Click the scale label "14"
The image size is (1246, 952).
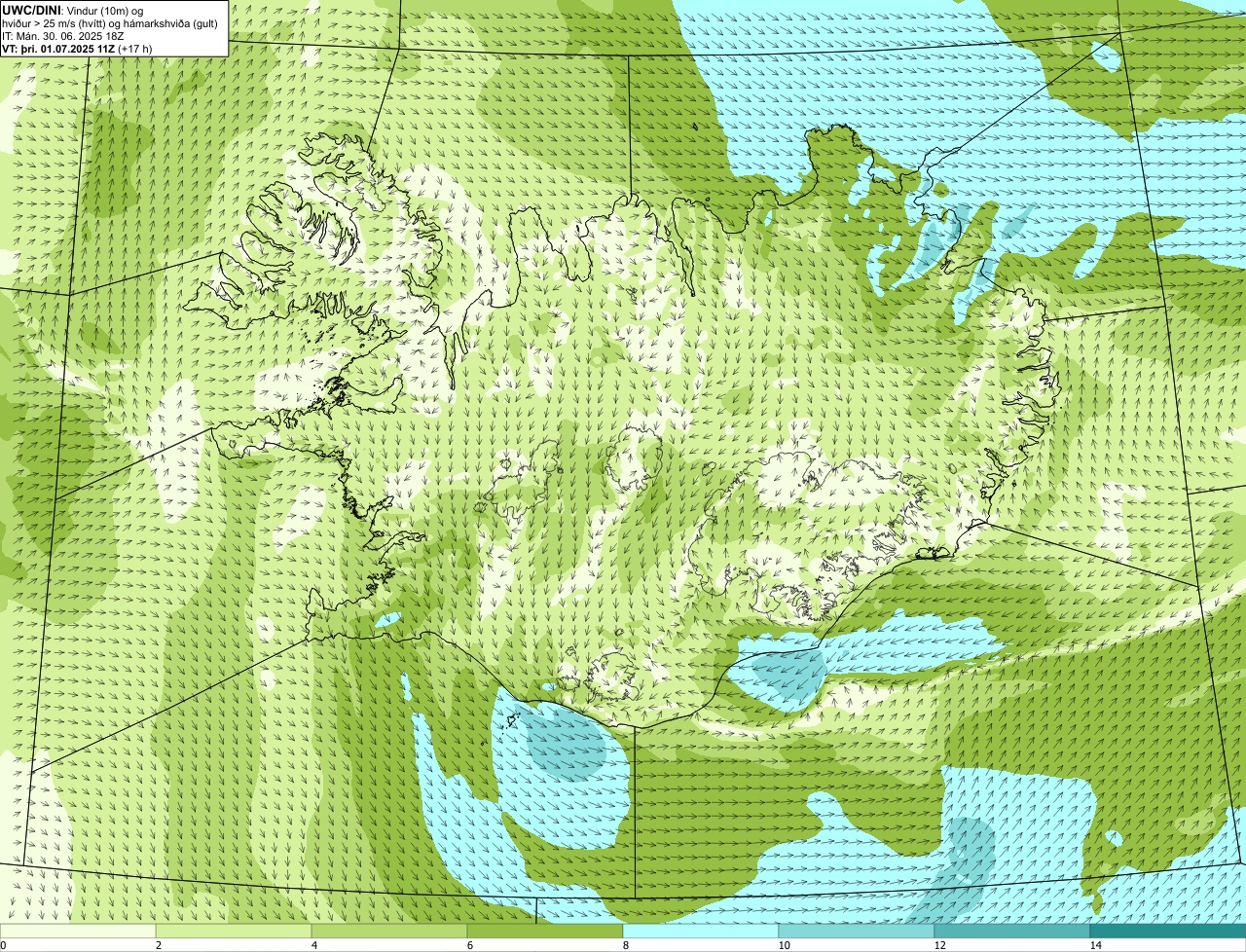point(1095,945)
